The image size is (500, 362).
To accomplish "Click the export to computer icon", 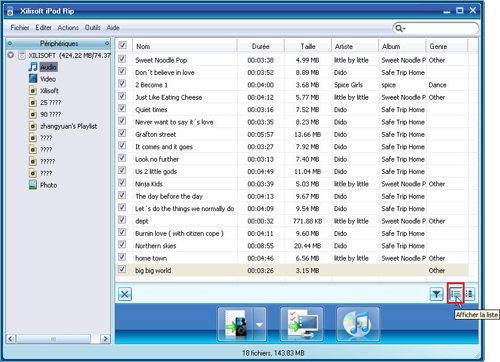I will [302, 324].
